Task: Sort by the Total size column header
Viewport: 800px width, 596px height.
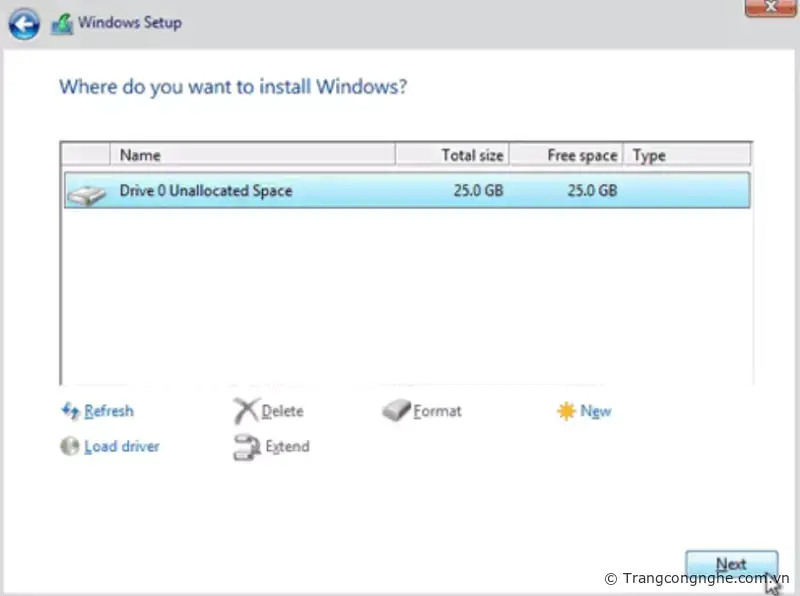Action: 452,155
